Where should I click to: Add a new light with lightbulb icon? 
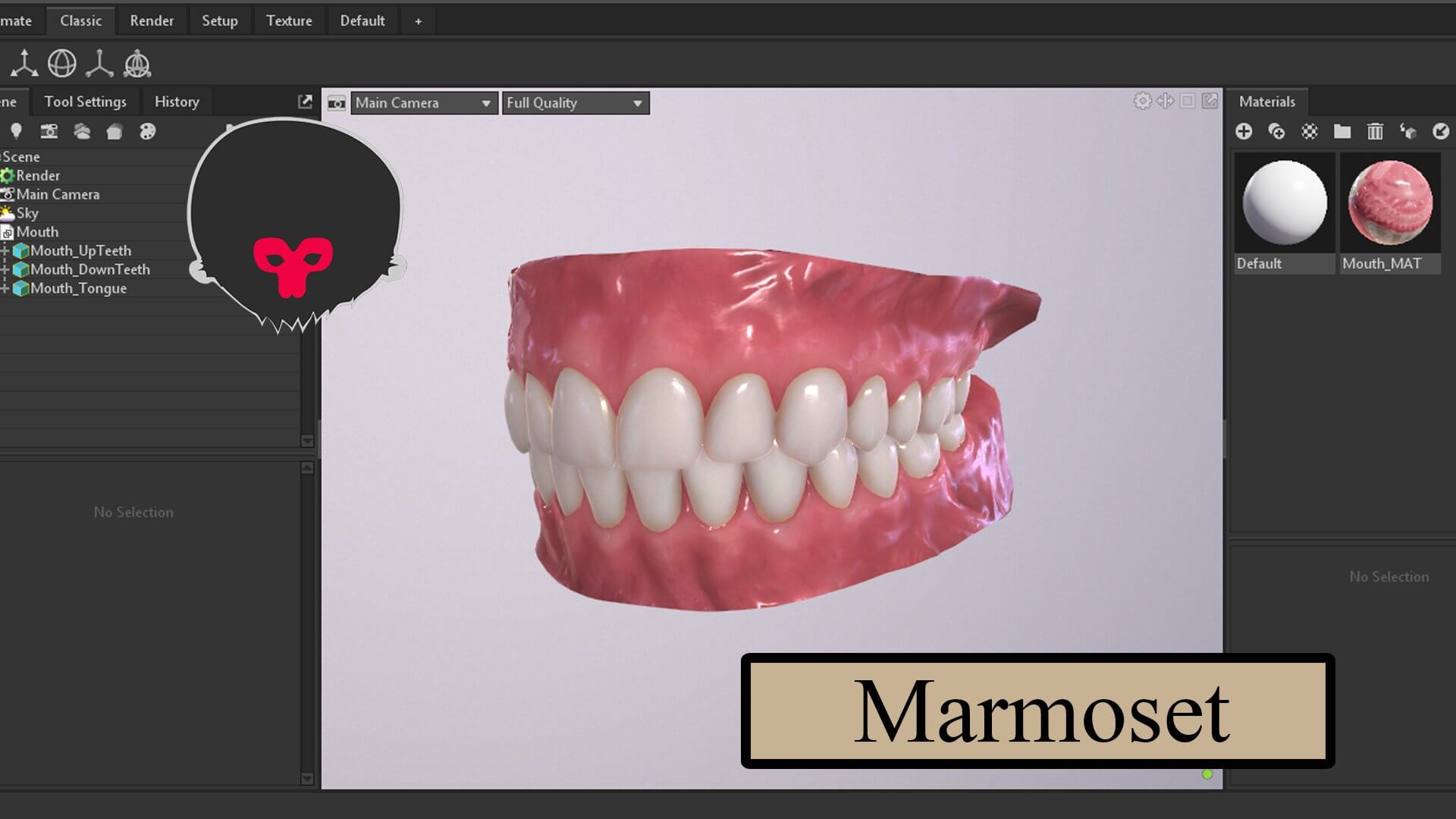16,131
